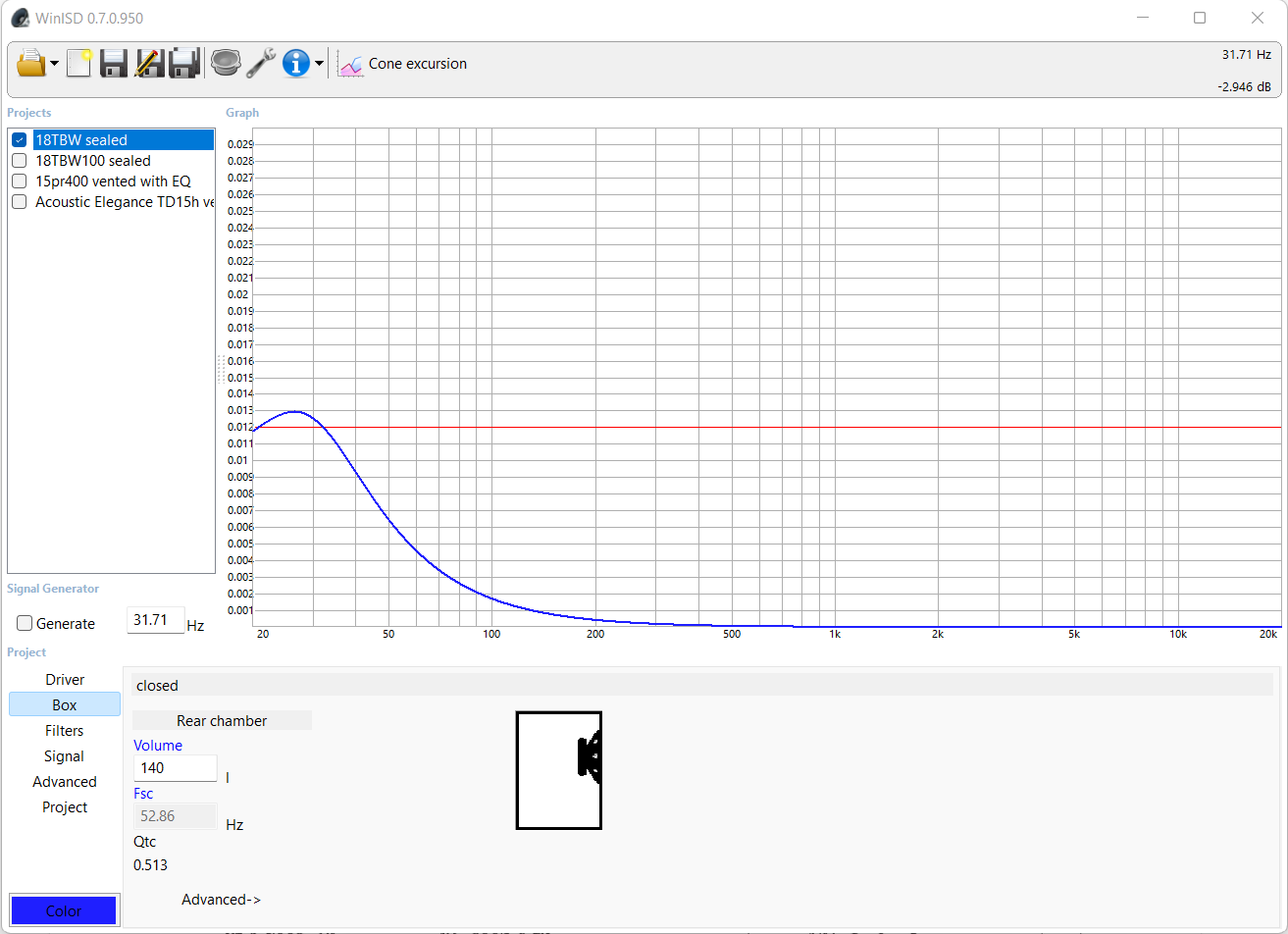Click the 31.71 Hz cursor frequency readout
The image size is (1288, 934).
click(x=1247, y=55)
